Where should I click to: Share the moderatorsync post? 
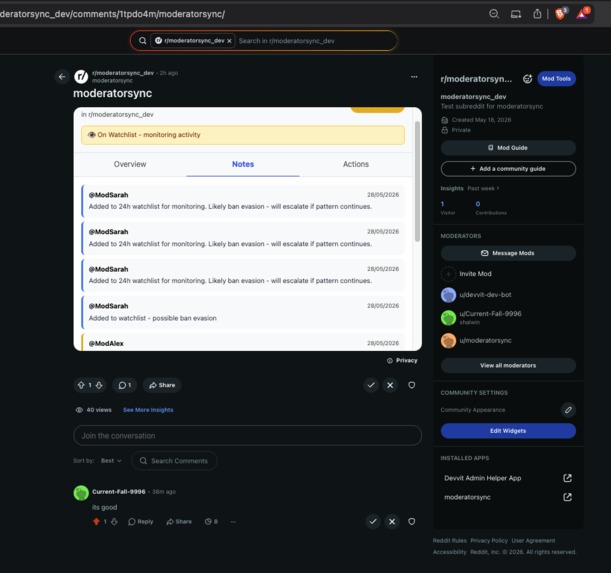point(162,385)
